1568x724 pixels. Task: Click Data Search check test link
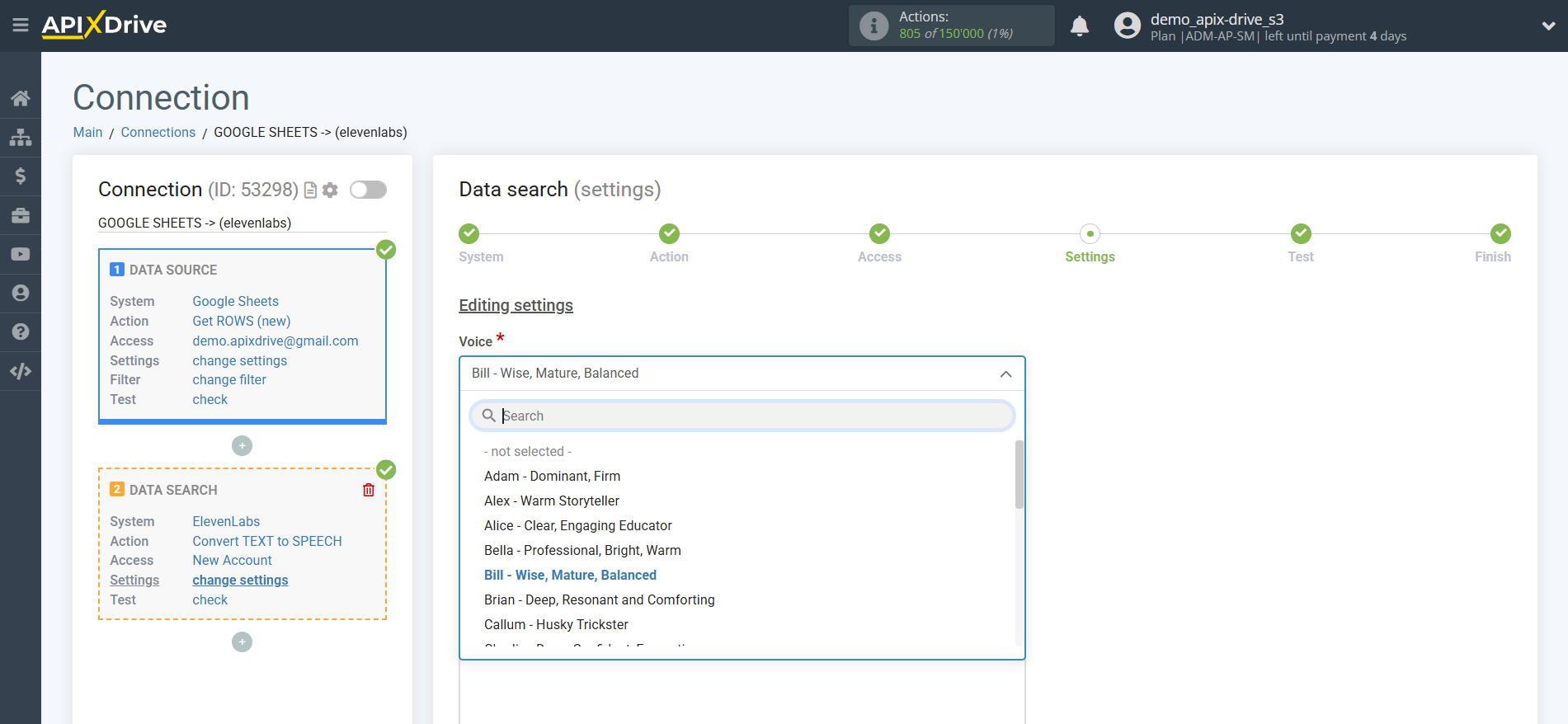point(210,599)
